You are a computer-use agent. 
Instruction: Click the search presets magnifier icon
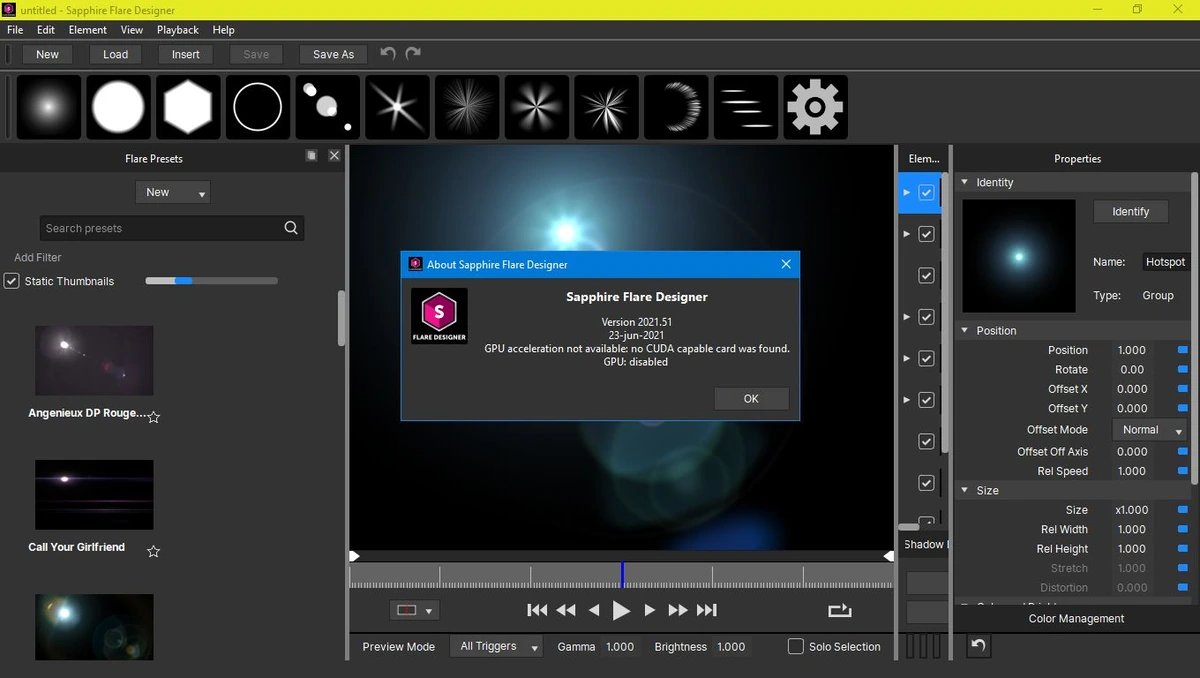tap(291, 228)
